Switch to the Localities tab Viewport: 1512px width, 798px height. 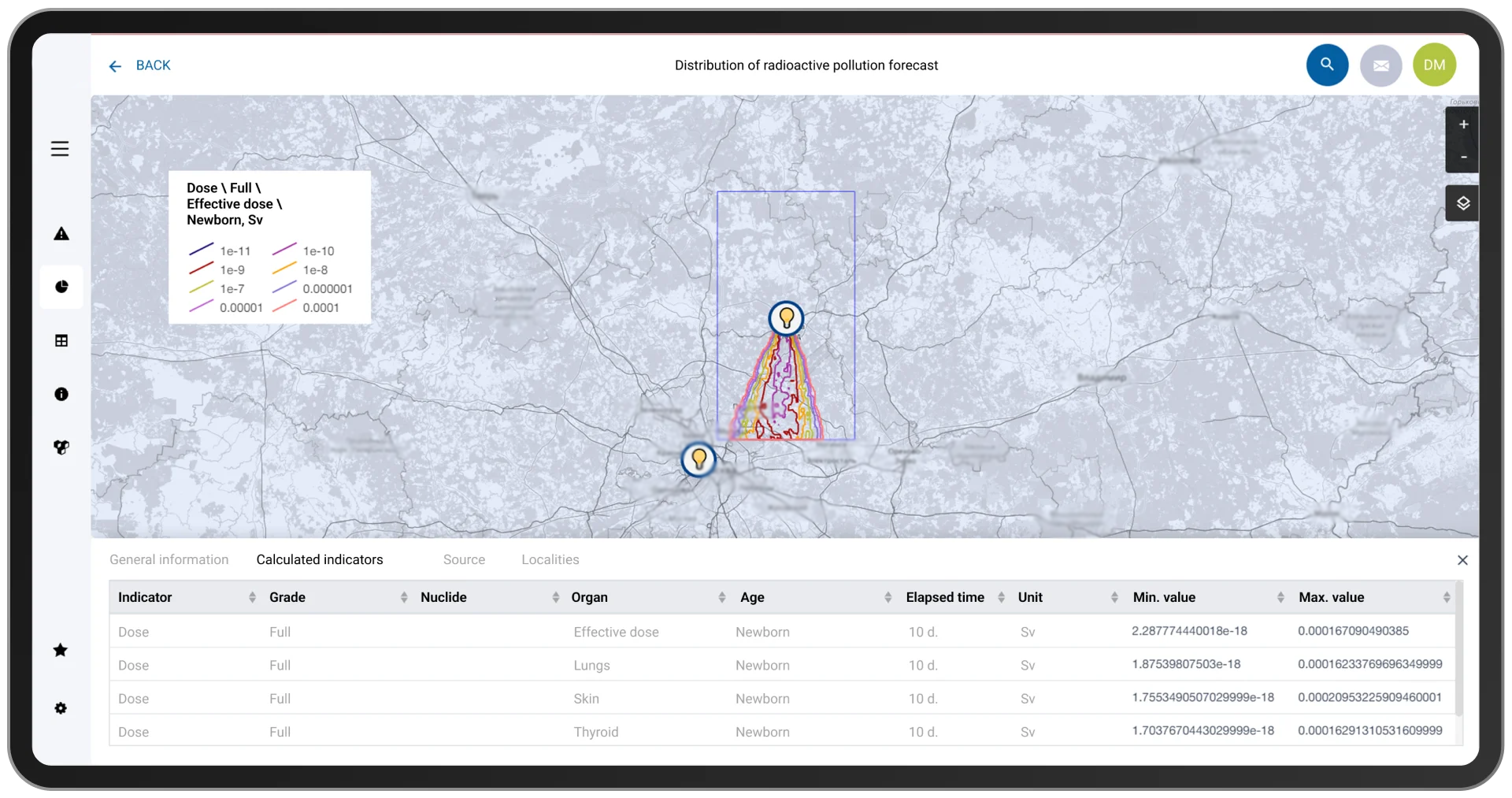[x=550, y=559]
